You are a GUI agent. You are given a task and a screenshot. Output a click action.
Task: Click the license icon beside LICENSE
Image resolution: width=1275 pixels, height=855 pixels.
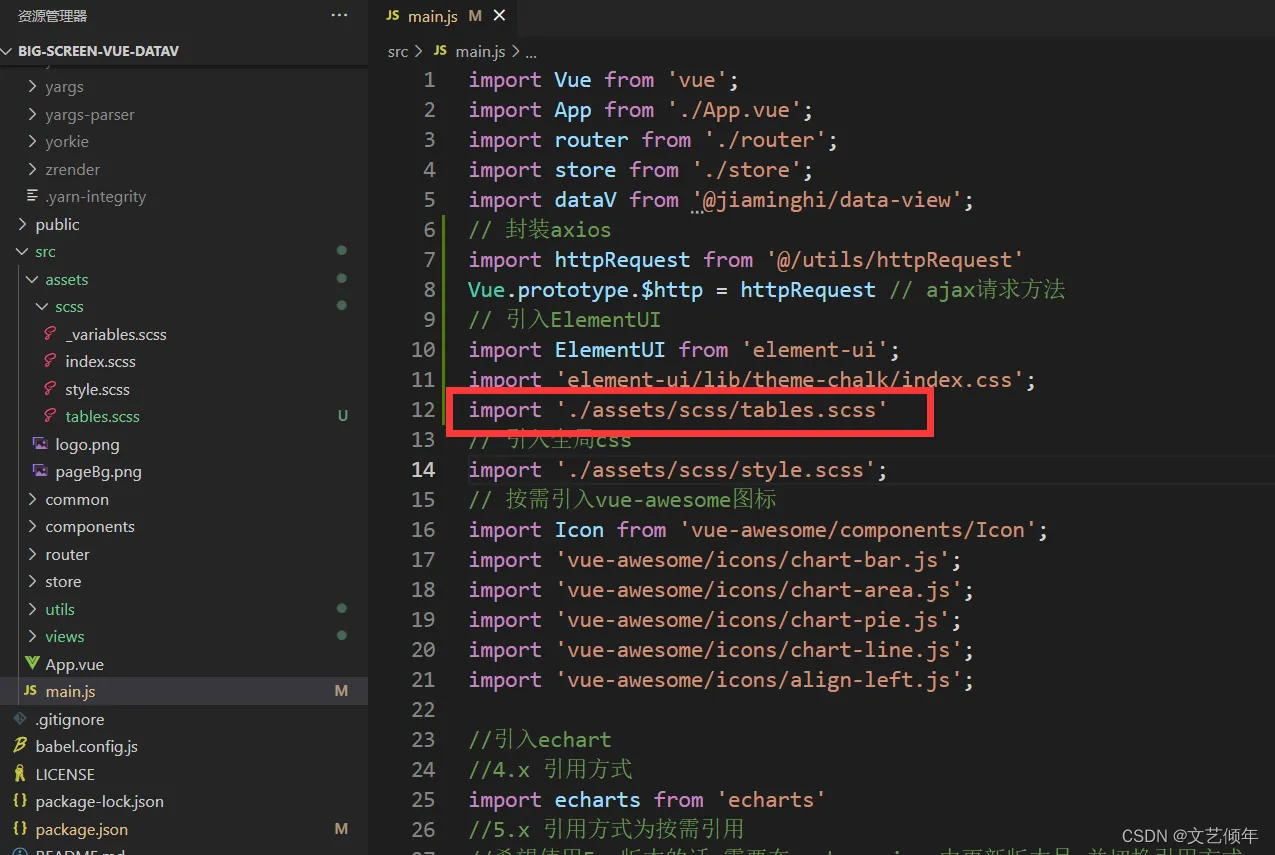coord(20,774)
